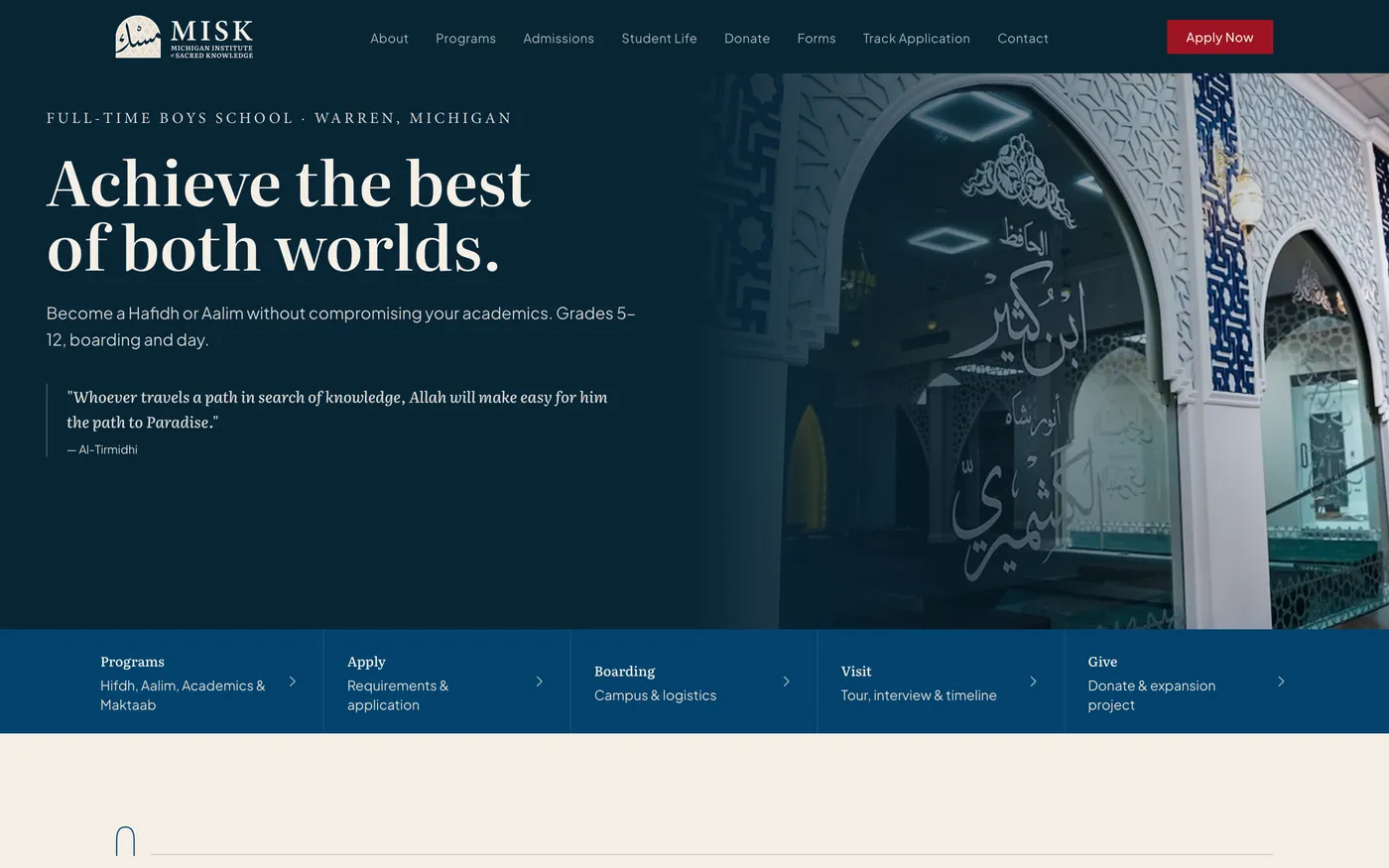Click the chevron on the Give card
Screen dimensions: 1389x868
point(1281,682)
